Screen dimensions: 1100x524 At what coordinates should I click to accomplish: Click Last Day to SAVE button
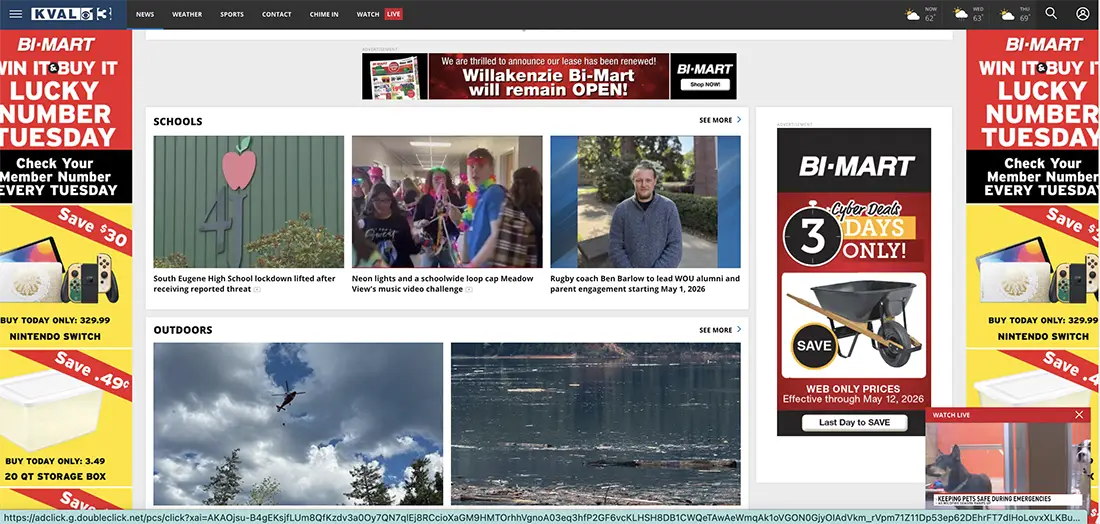click(854, 422)
